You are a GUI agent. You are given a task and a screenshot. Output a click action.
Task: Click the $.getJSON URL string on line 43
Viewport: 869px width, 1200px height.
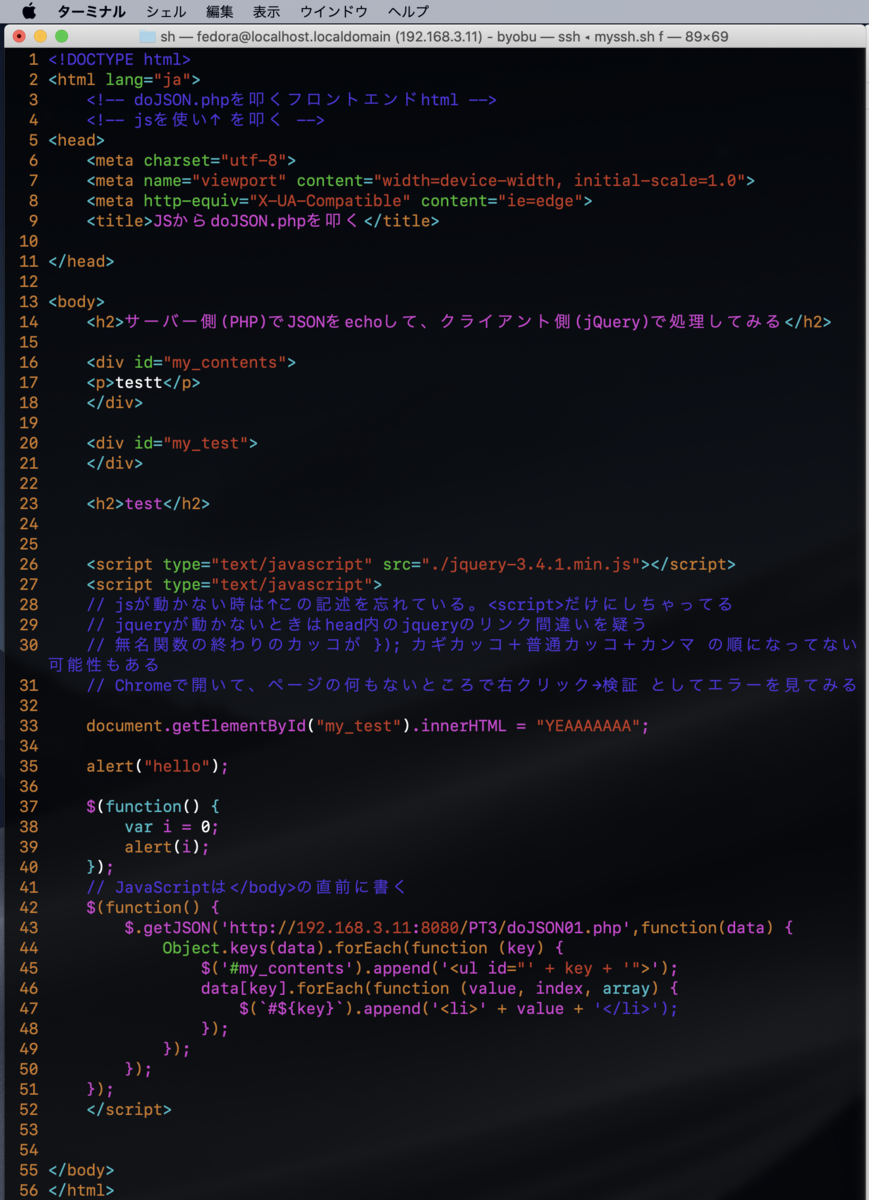426,927
